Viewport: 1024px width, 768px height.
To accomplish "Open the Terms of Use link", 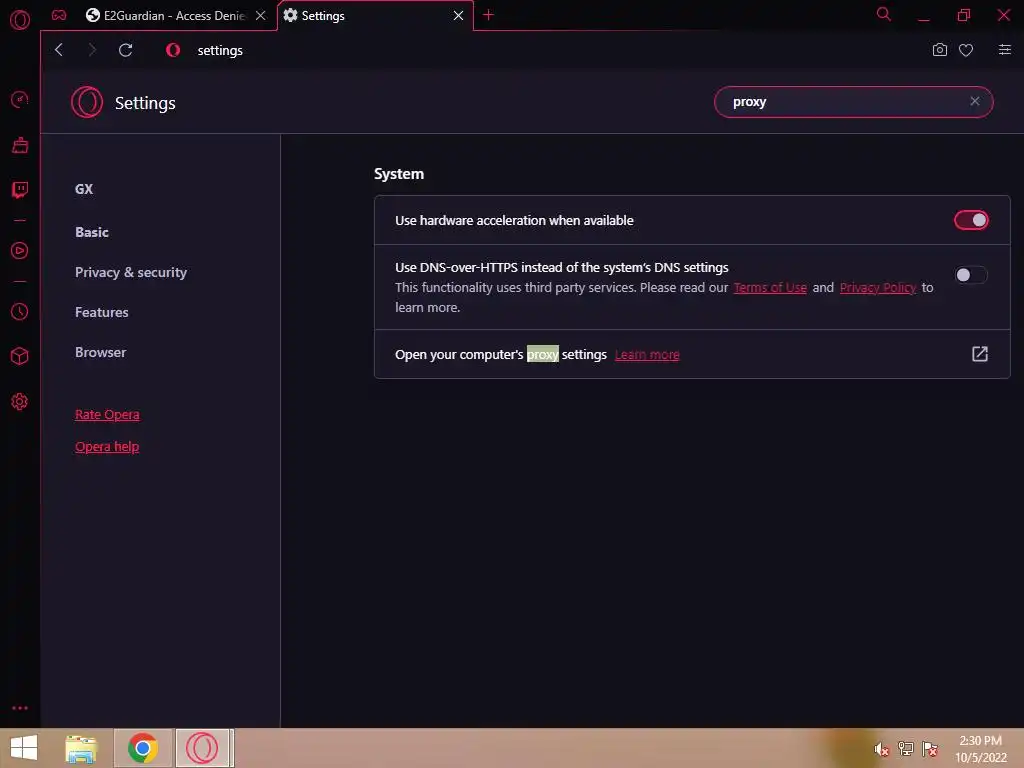I will click(770, 287).
